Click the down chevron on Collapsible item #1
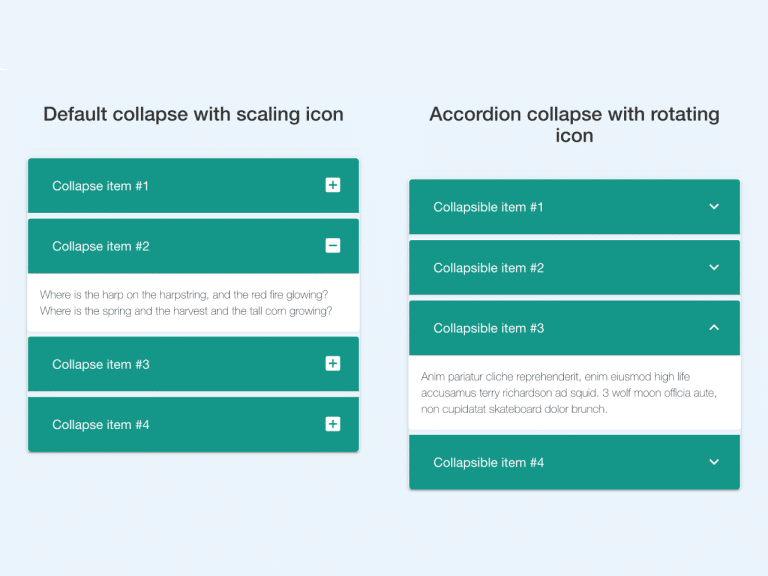768x576 pixels. pos(714,207)
